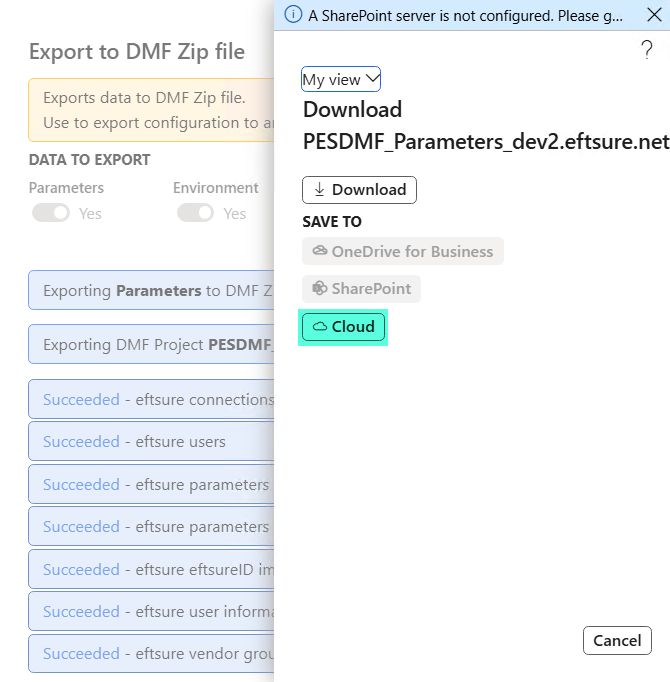Select the Exporting DMF Project PESDMF entry
This screenshot has height=682, width=670.
[151, 344]
